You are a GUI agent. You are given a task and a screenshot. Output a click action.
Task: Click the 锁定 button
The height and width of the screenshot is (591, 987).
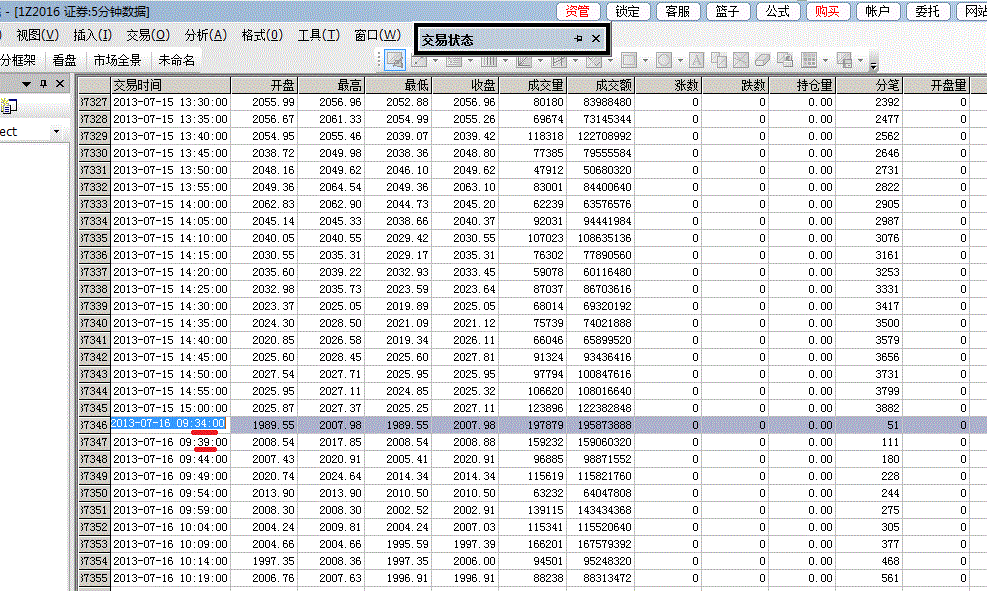[x=627, y=11]
